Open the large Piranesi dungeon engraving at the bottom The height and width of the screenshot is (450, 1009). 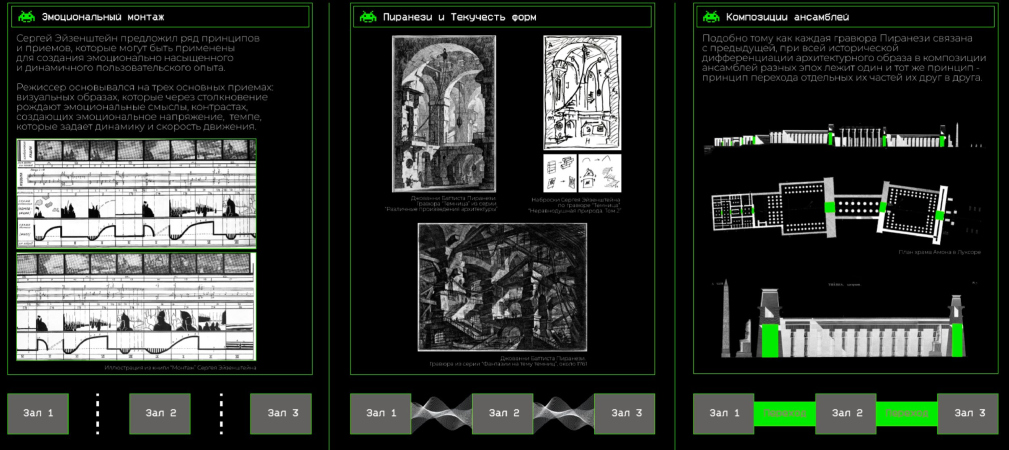pyautogui.click(x=502, y=288)
